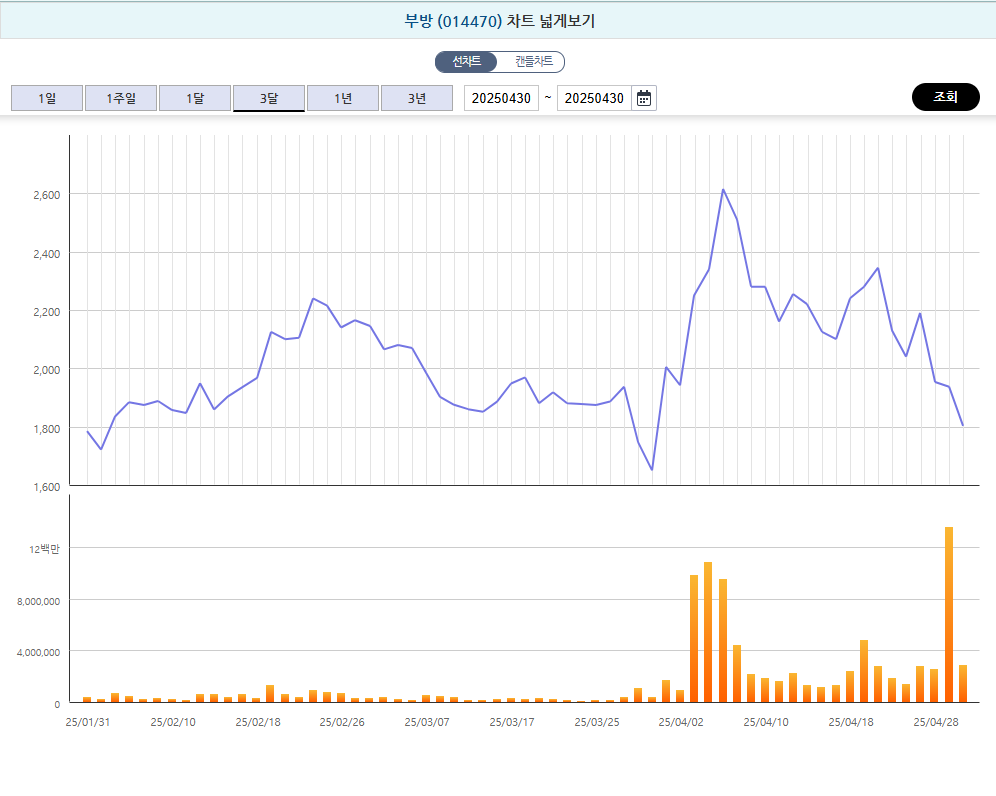Click the 25/02/10 date axis label

click(x=173, y=722)
